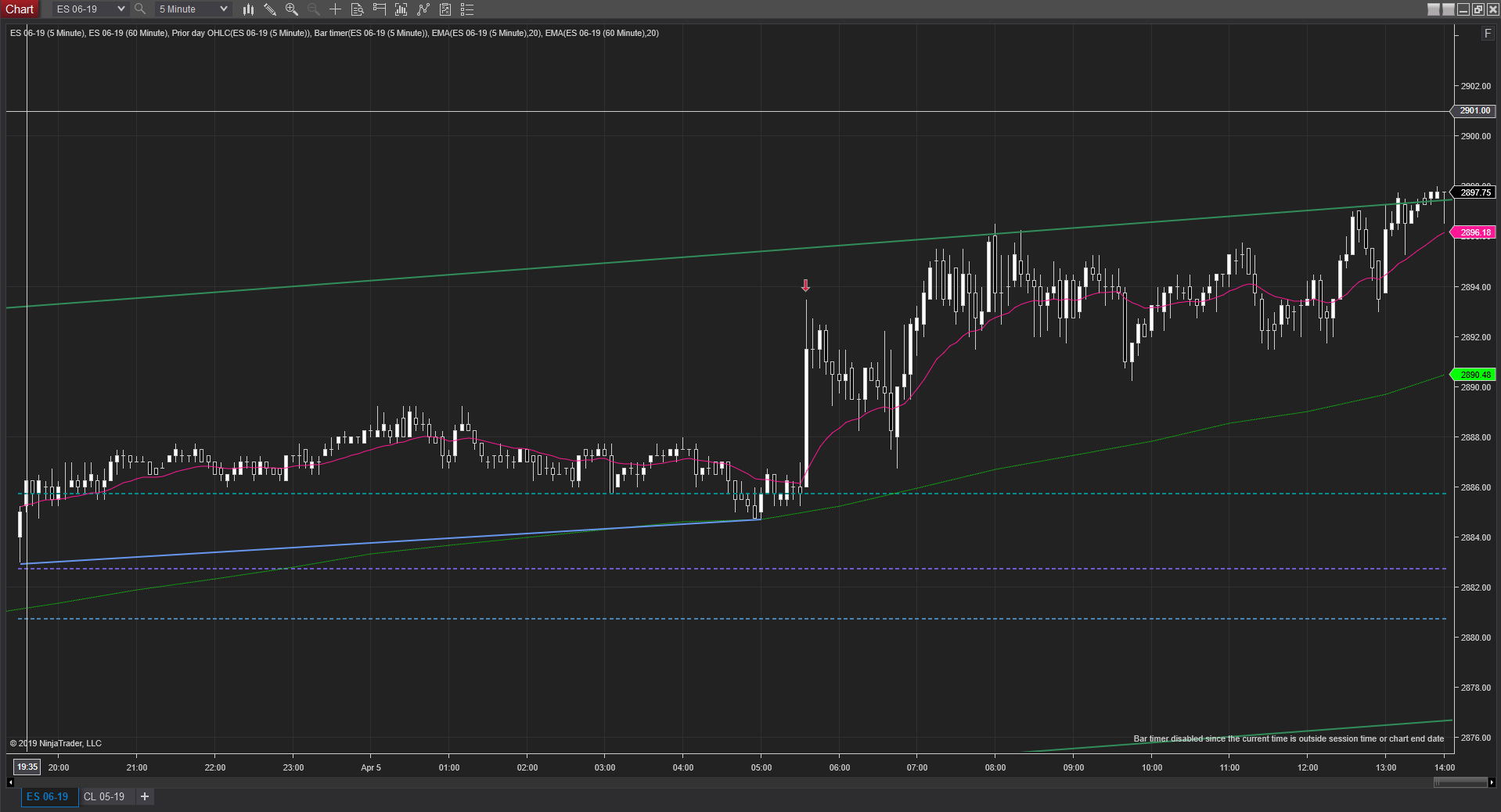
Task: Click the 05:00 time axis label
Action: pos(761,767)
